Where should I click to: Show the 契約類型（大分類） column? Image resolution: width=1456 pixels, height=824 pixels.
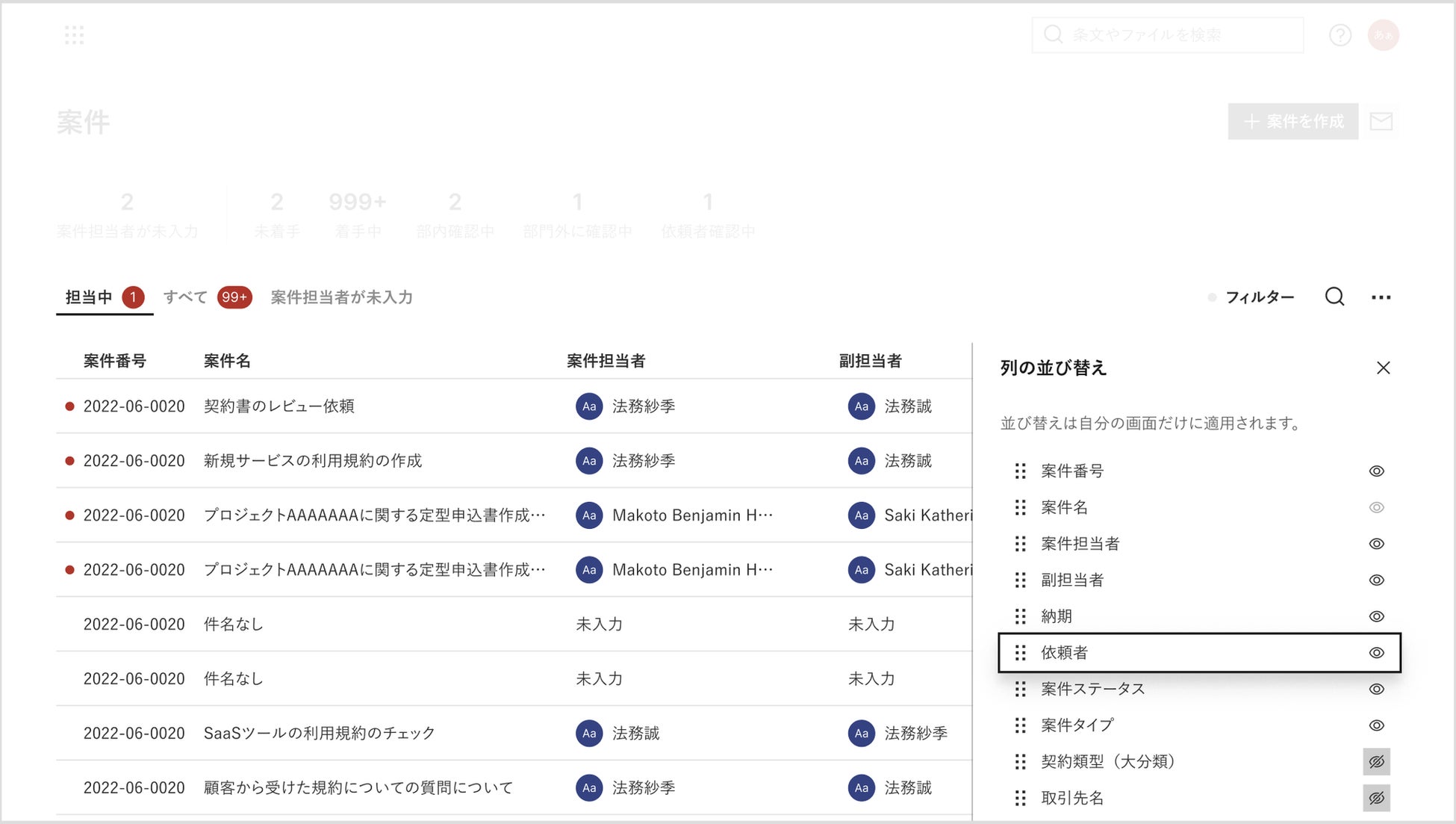click(x=1376, y=761)
